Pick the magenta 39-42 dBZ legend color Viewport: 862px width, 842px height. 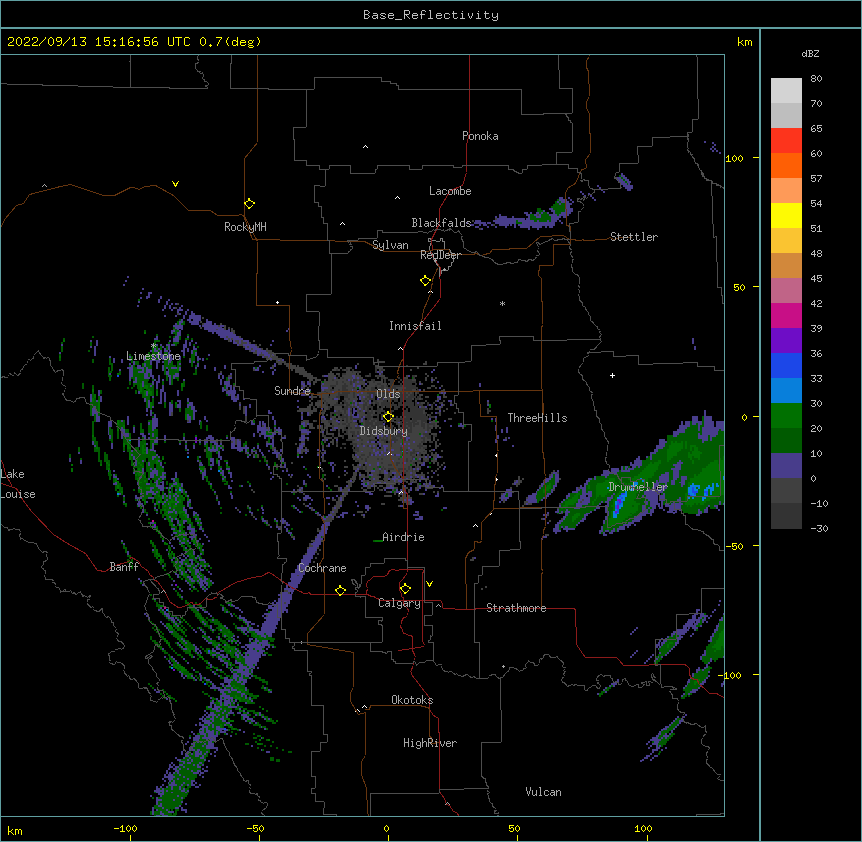[786, 315]
